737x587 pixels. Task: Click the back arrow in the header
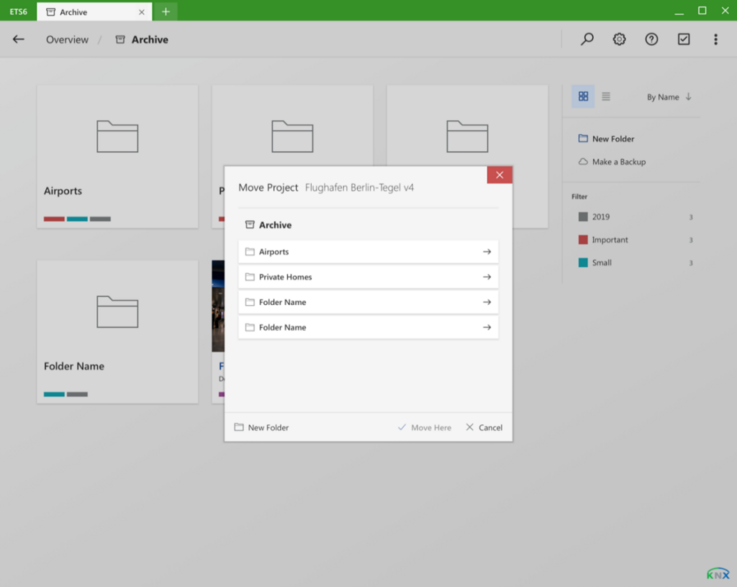point(18,39)
